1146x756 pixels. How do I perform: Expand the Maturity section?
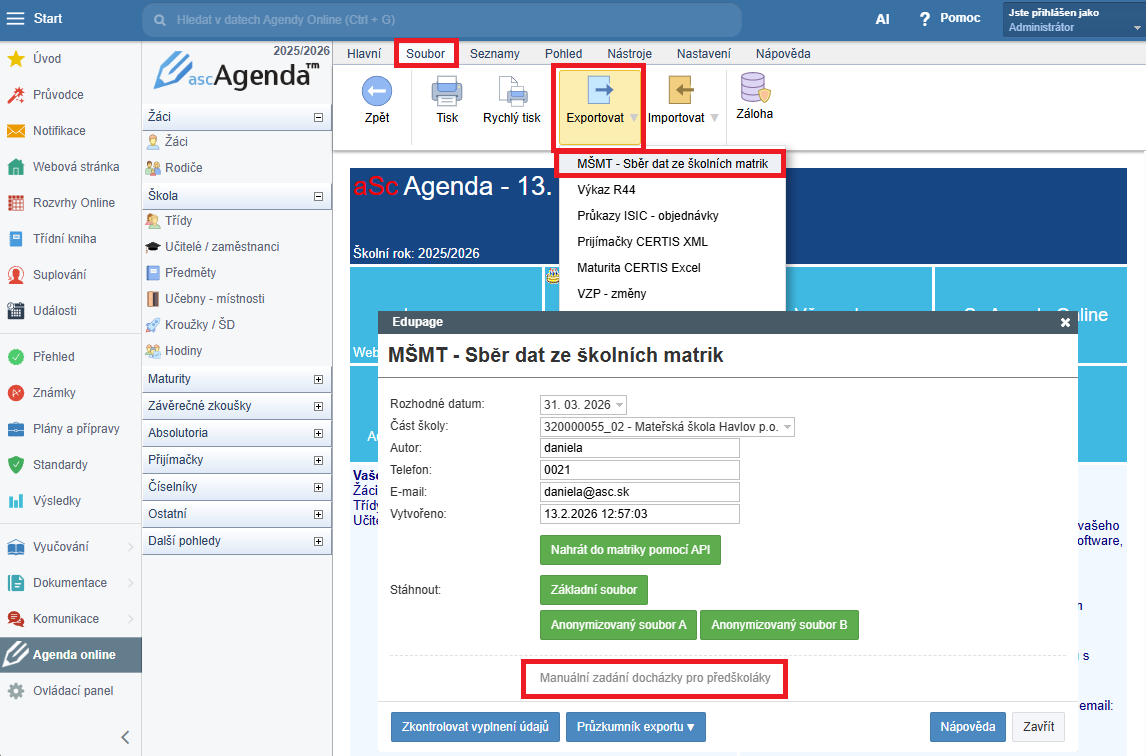coord(318,380)
